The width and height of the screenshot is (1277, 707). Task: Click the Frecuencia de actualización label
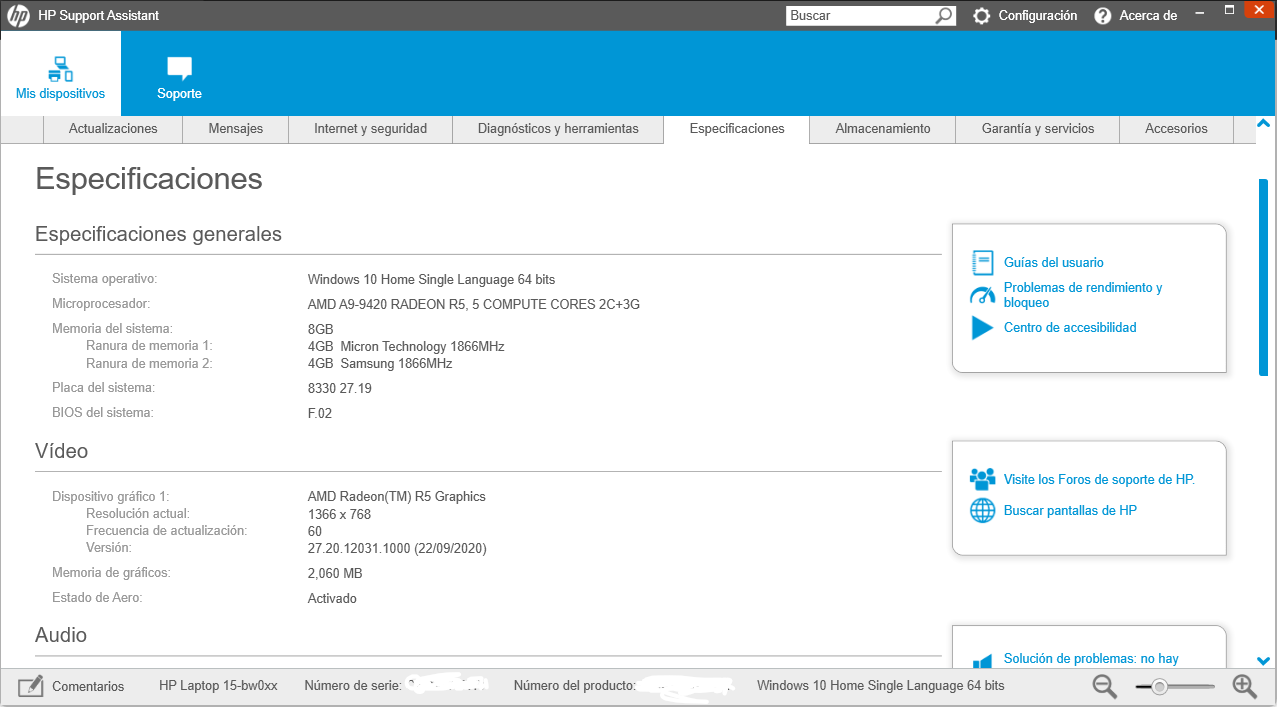point(166,530)
